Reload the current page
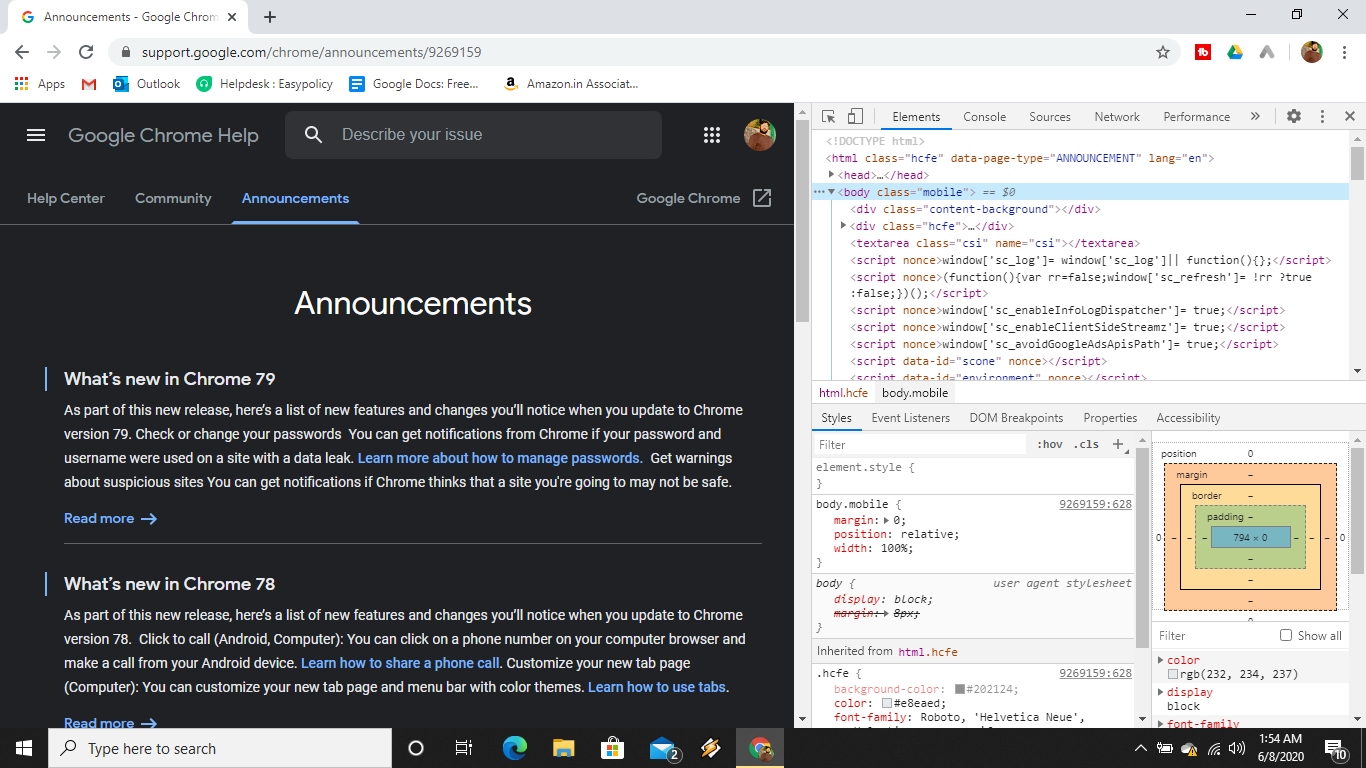The image size is (1366, 768). pyautogui.click(x=86, y=52)
